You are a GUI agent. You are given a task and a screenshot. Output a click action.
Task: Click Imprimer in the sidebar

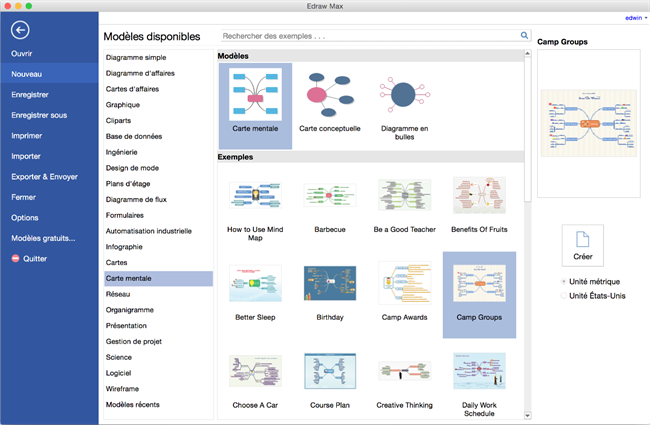[x=27, y=136]
